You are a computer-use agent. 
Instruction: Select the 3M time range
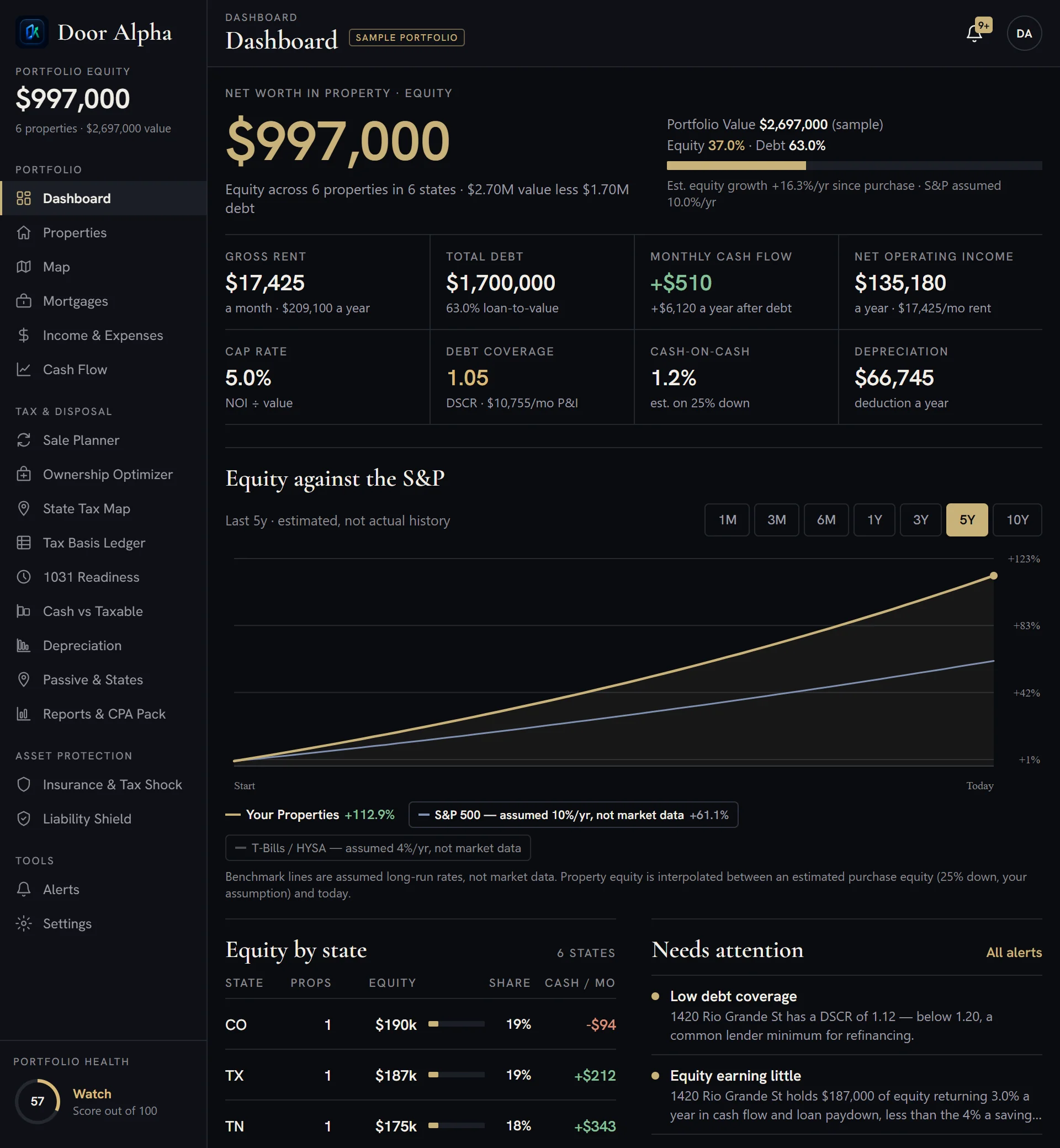coord(777,520)
